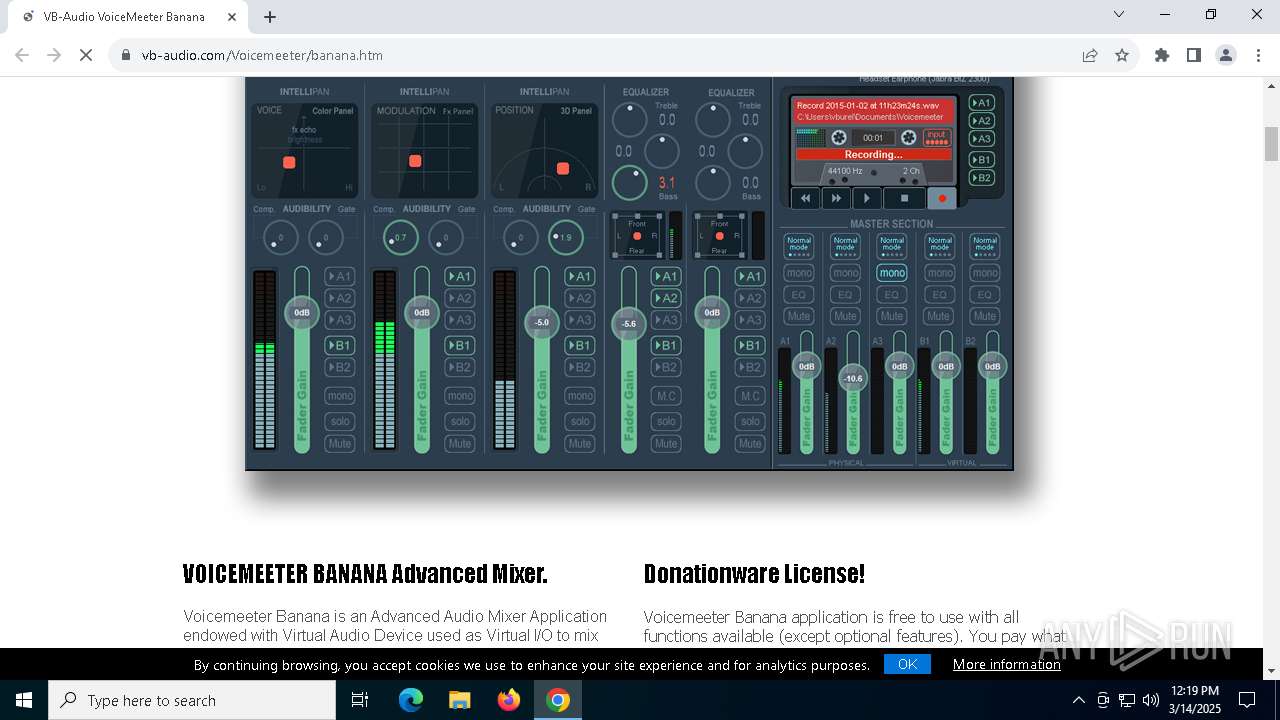1280x720 pixels.
Task: Open Microsoft Edge from the taskbar
Action: pyautogui.click(x=411, y=700)
